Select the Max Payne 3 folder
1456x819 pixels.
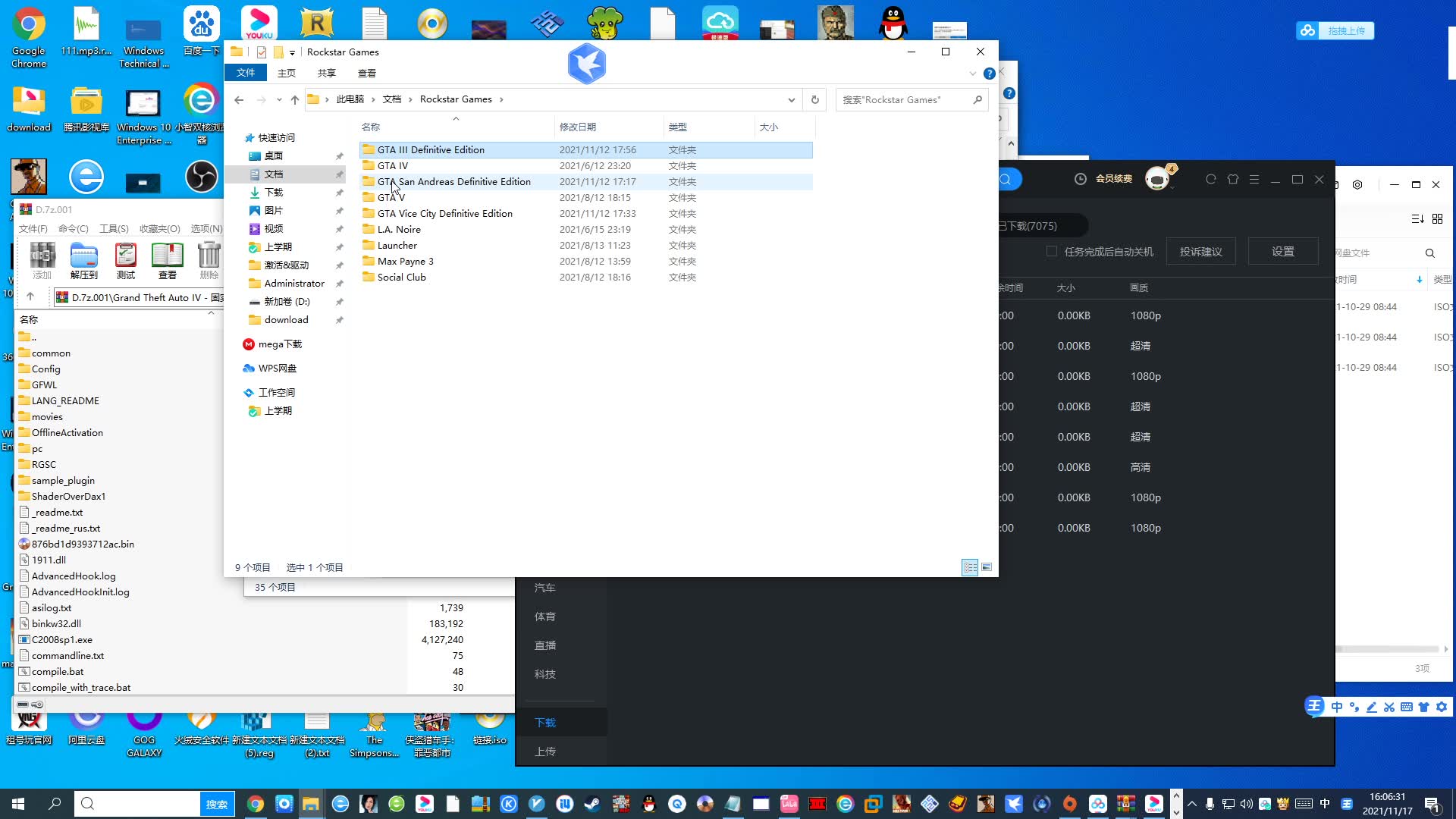585,262
